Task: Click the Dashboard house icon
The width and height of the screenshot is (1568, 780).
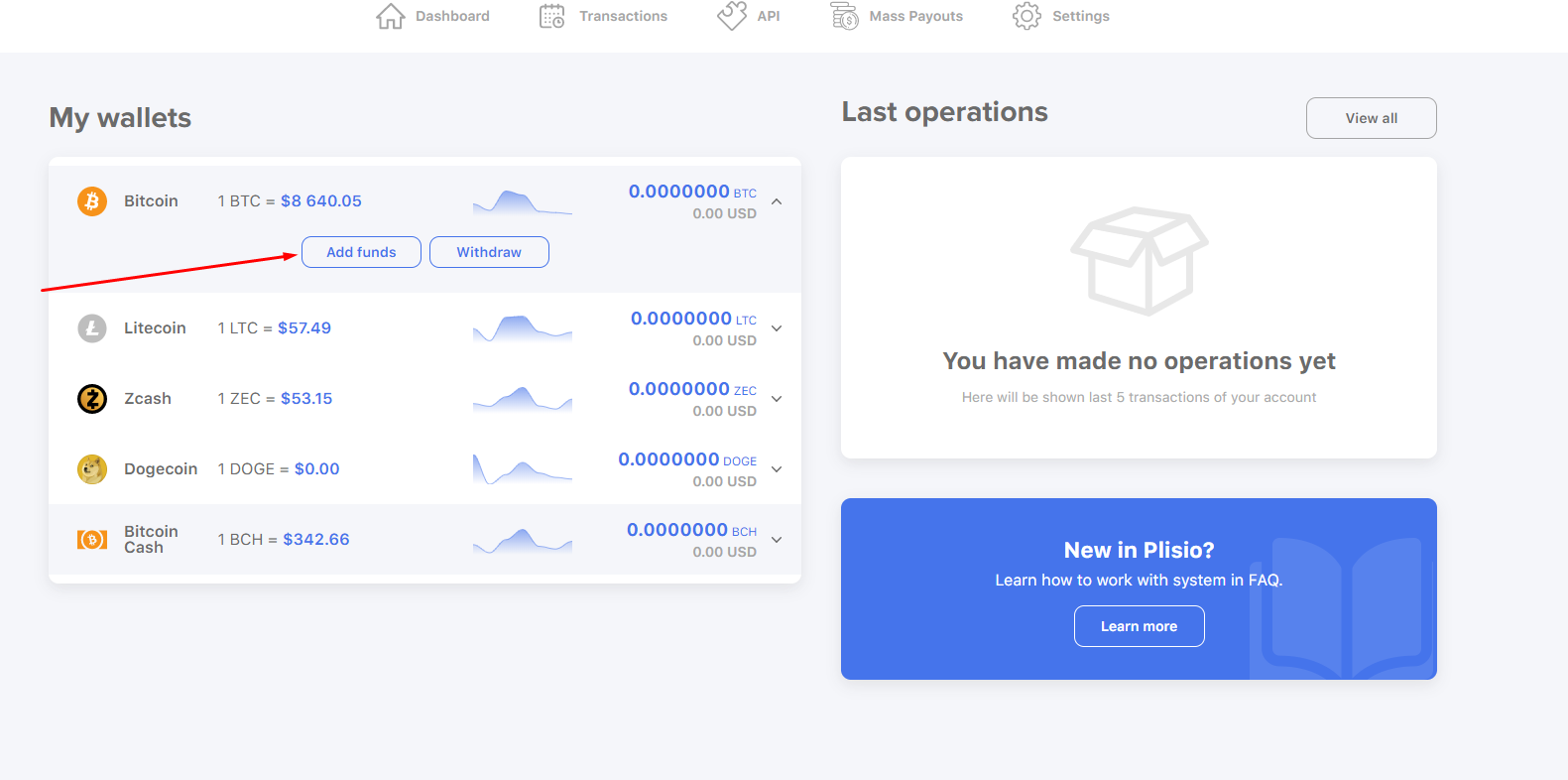Action: [391, 16]
